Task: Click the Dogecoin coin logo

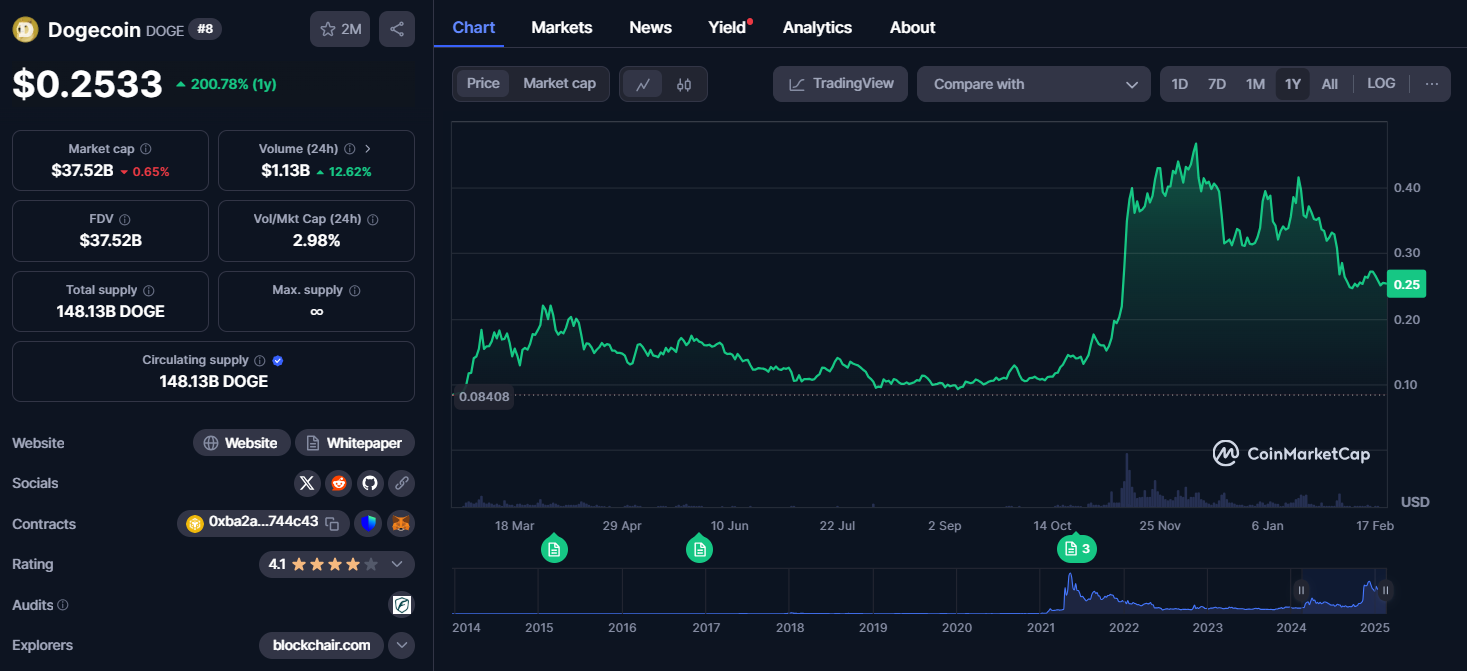Action: 25,29
